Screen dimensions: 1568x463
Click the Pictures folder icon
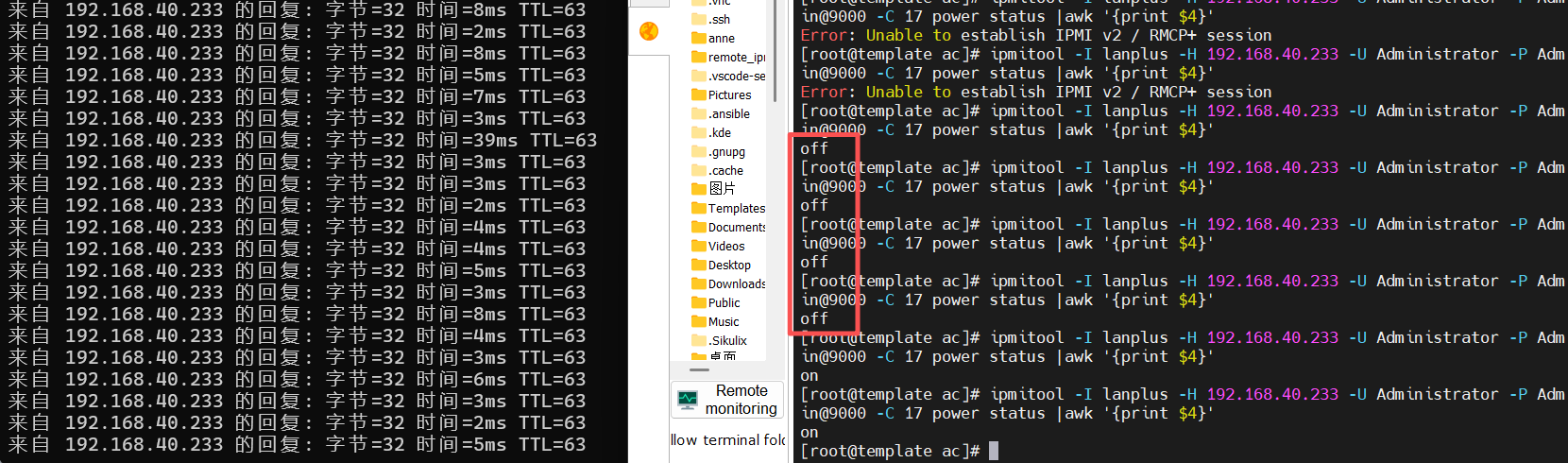point(699,94)
